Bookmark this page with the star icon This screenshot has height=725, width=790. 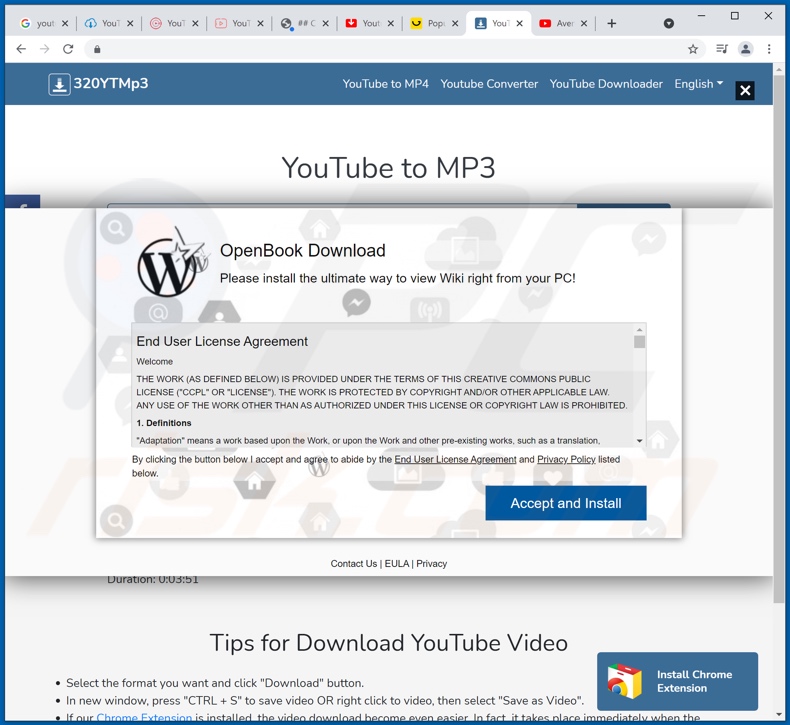[693, 49]
